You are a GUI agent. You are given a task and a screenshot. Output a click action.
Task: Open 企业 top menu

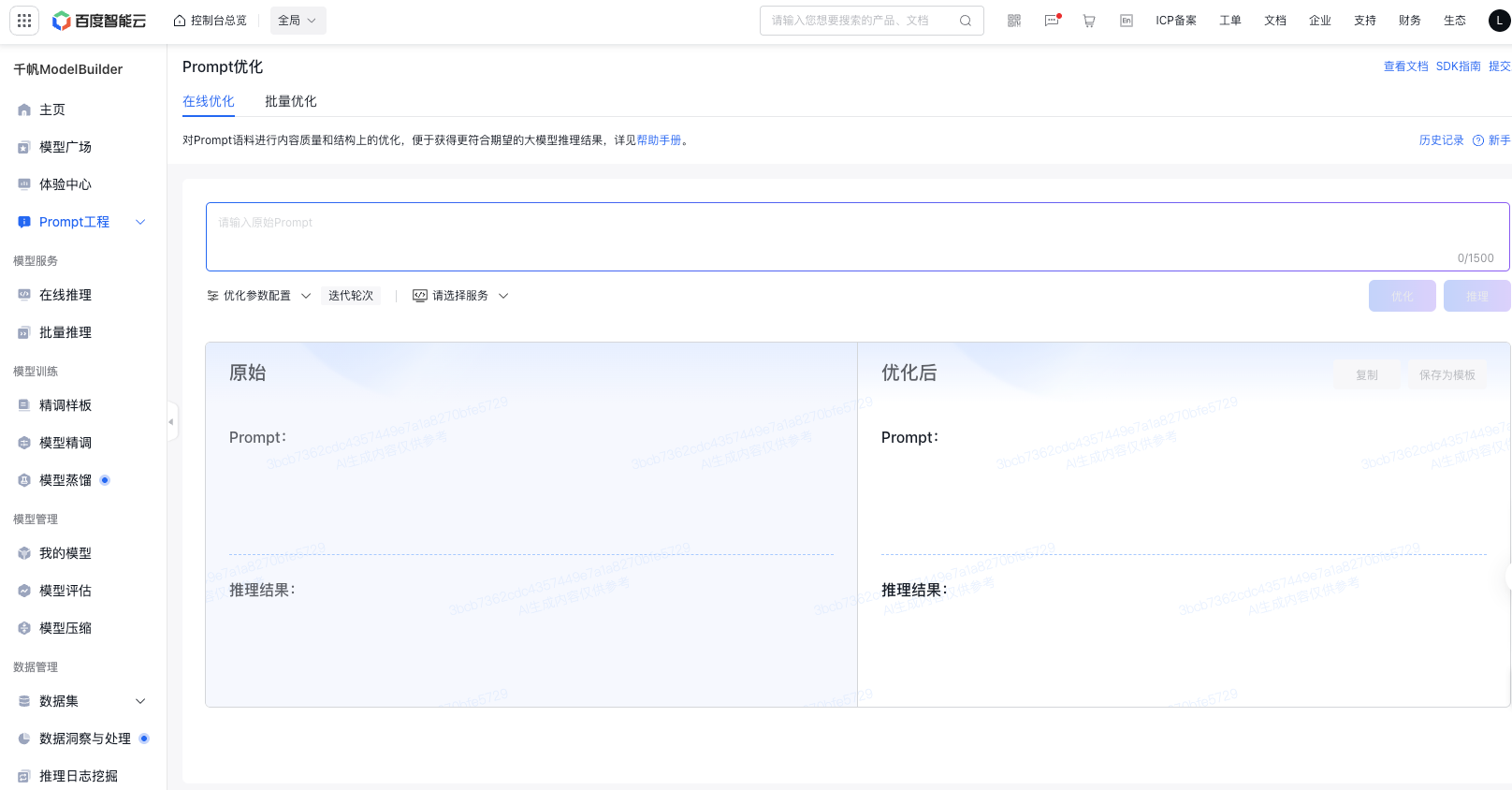[x=1320, y=21]
